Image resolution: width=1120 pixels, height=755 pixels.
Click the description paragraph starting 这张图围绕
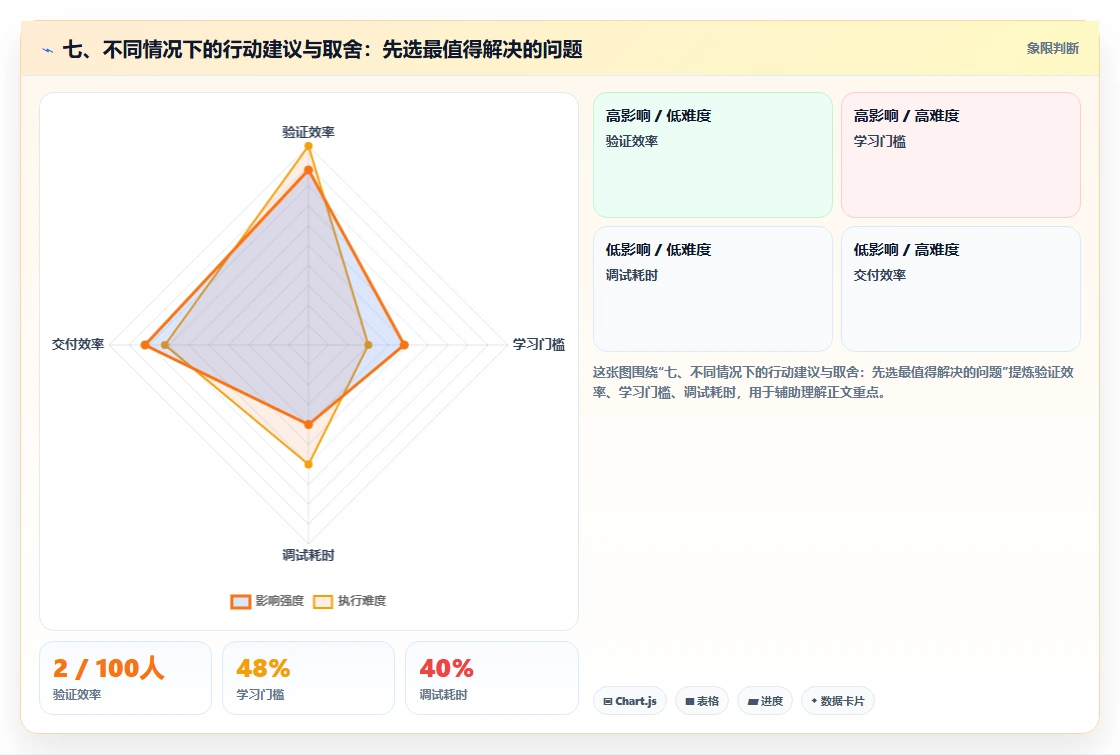click(833, 382)
